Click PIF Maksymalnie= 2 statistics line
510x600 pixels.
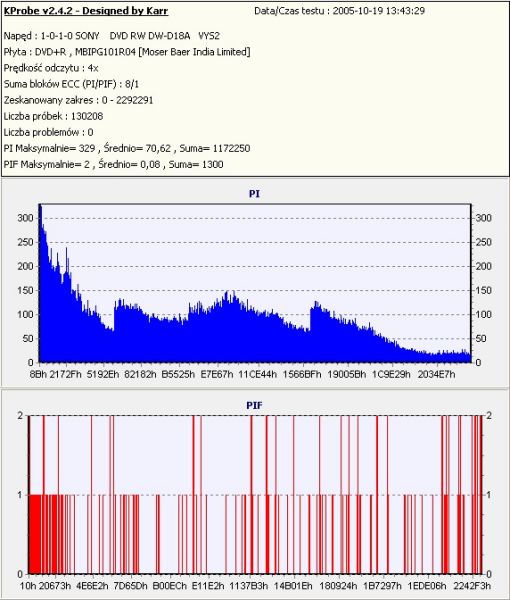coord(113,165)
